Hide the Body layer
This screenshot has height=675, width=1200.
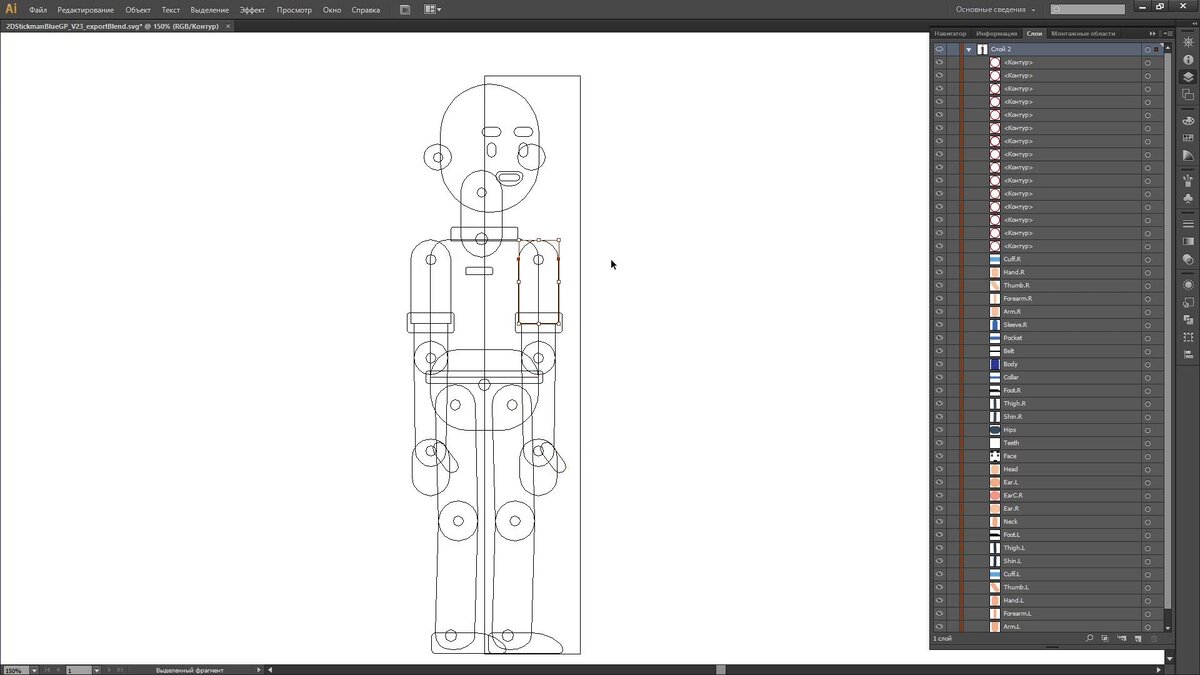click(939, 364)
